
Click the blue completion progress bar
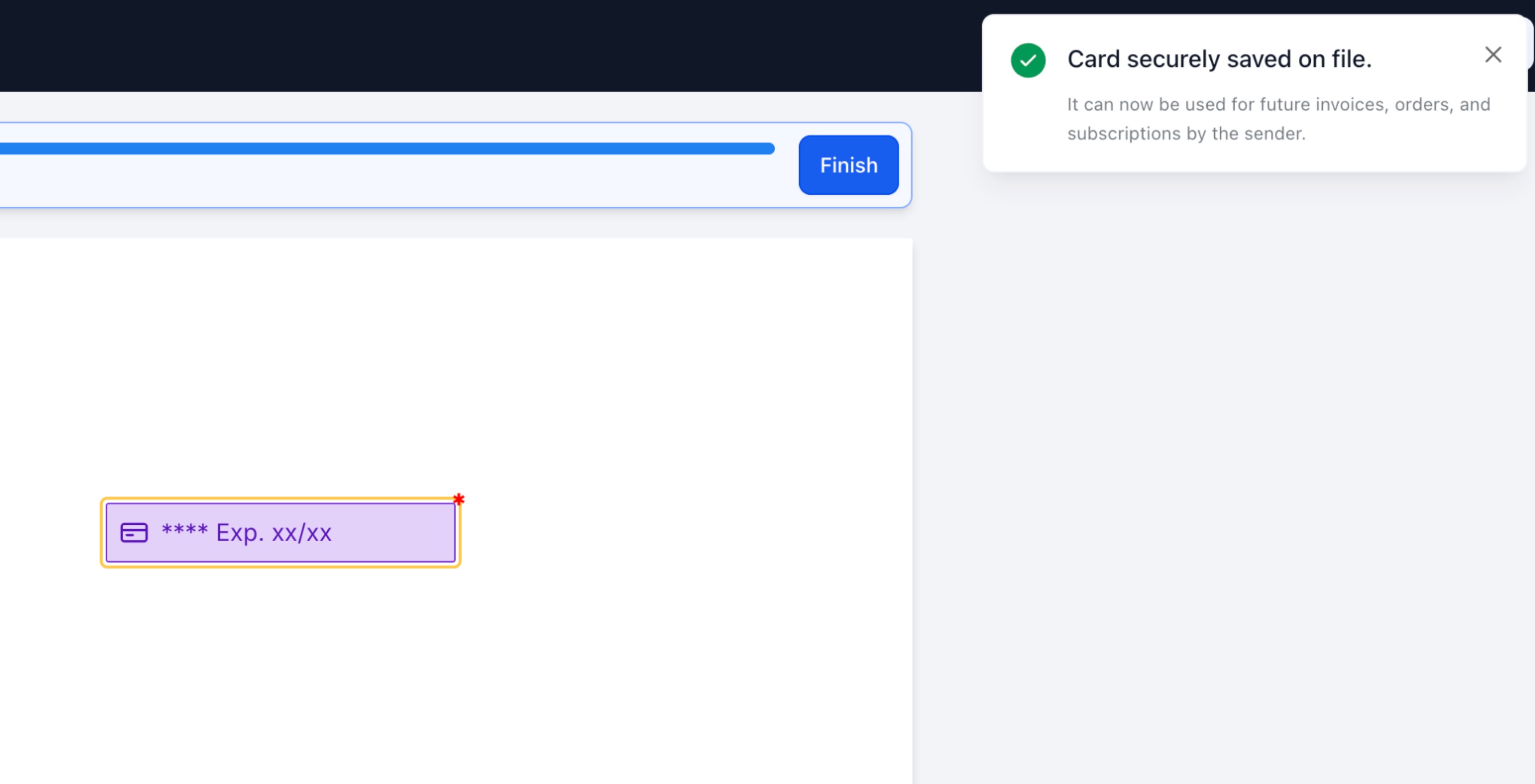click(x=387, y=149)
